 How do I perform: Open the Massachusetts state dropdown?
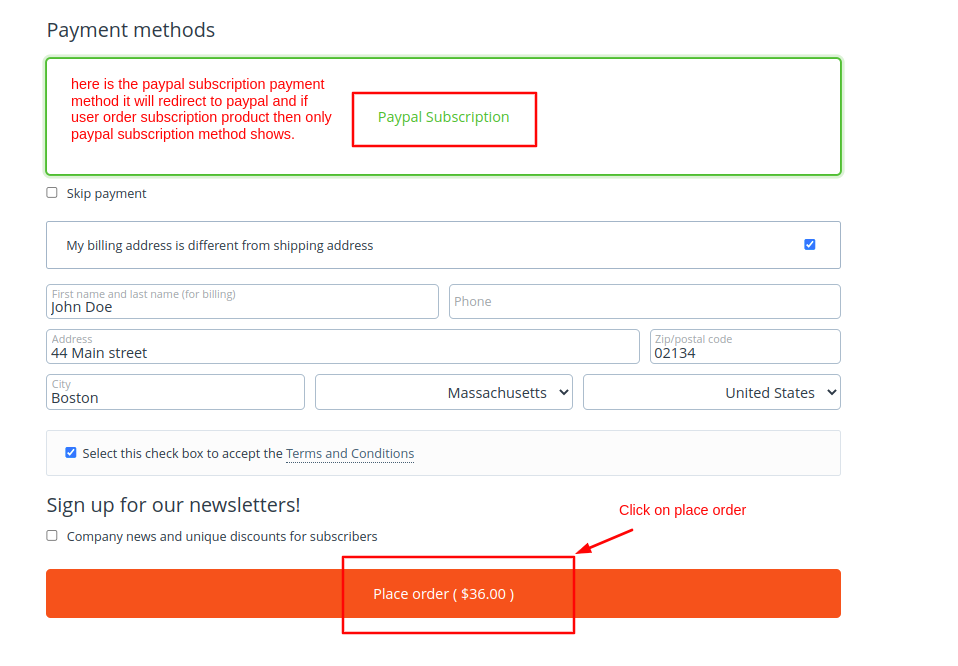[444, 392]
